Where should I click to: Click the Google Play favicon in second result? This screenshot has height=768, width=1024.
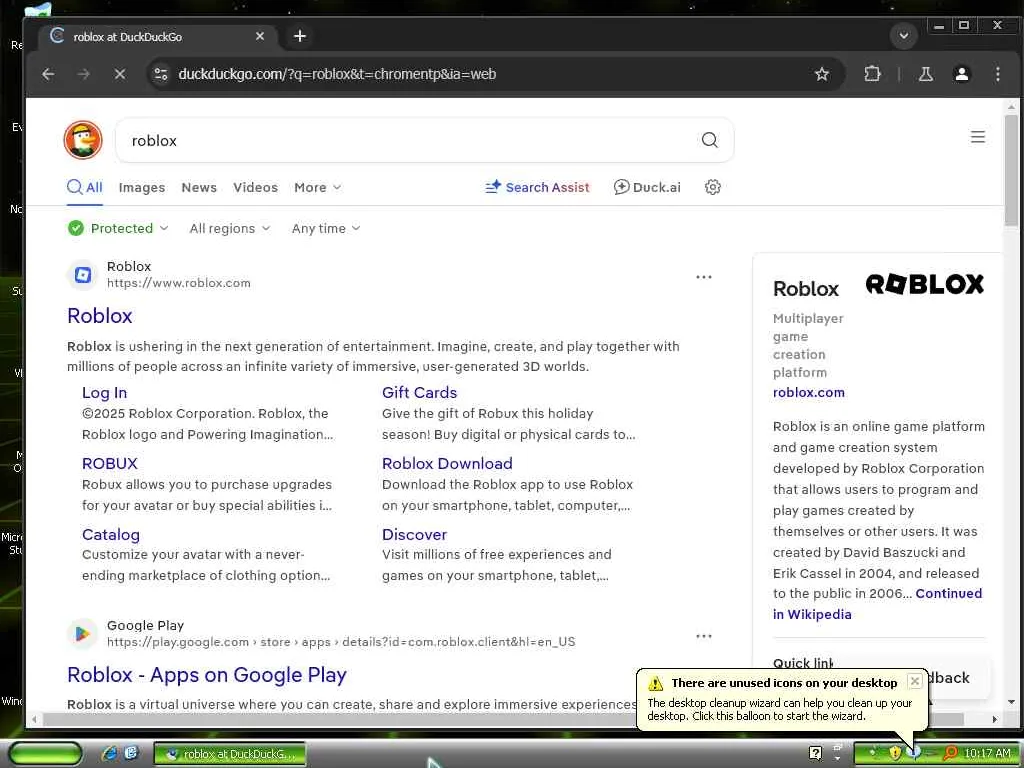[x=83, y=633]
